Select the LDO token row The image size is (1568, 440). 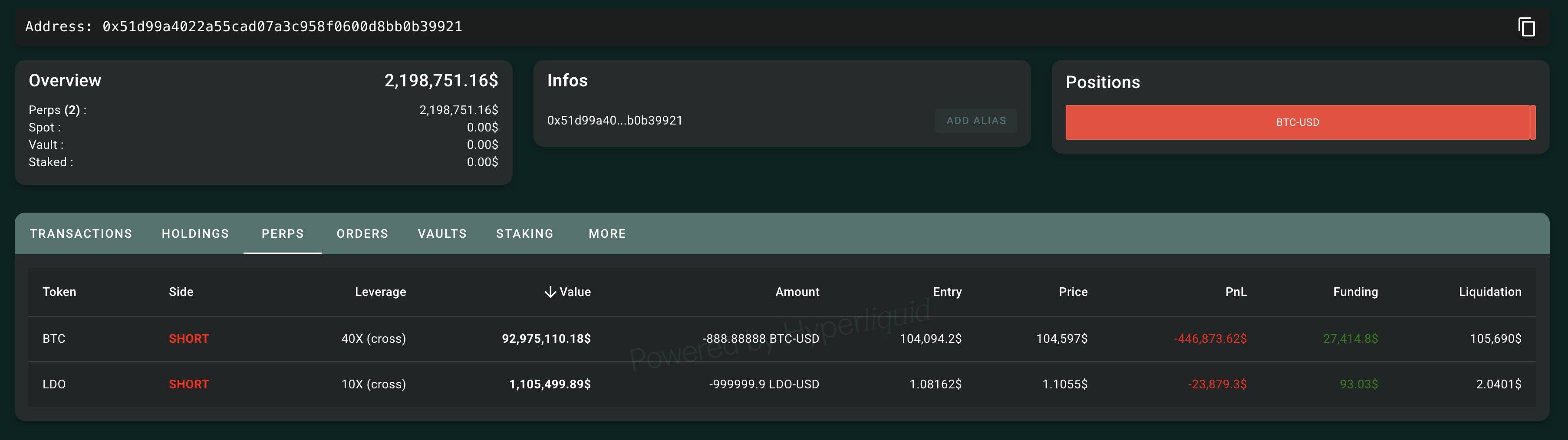[x=54, y=384]
